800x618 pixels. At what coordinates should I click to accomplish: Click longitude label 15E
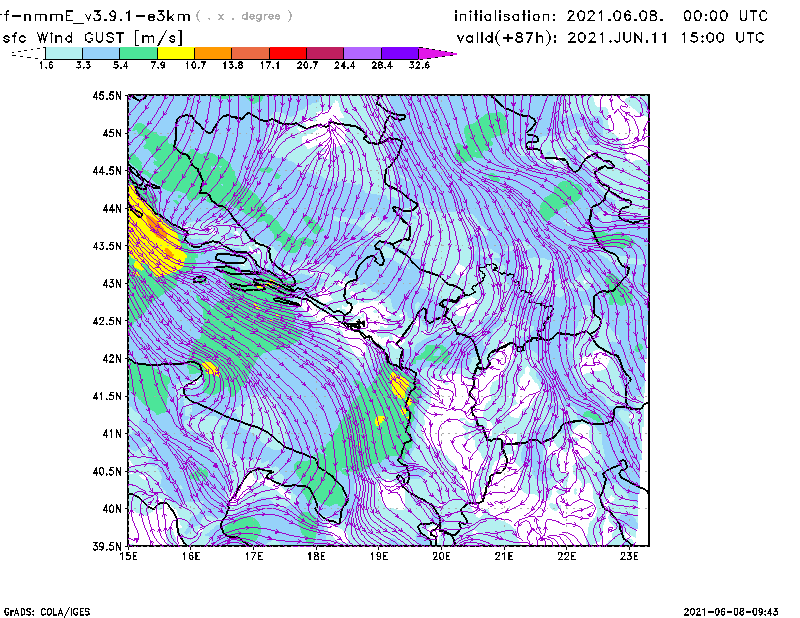pyautogui.click(x=128, y=556)
